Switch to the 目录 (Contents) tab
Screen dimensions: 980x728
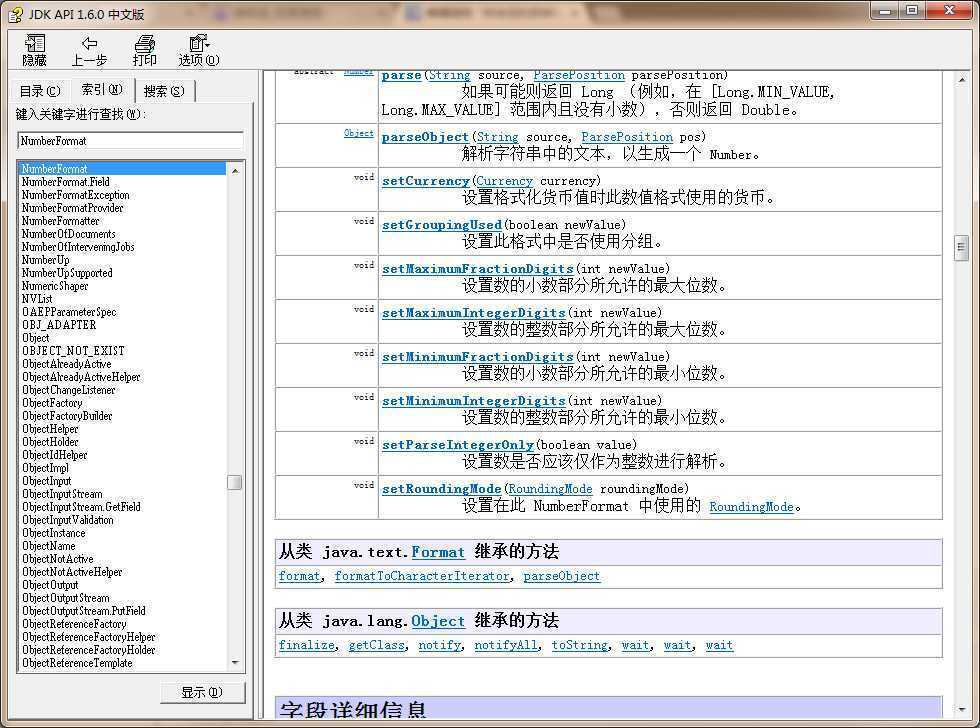(40, 91)
